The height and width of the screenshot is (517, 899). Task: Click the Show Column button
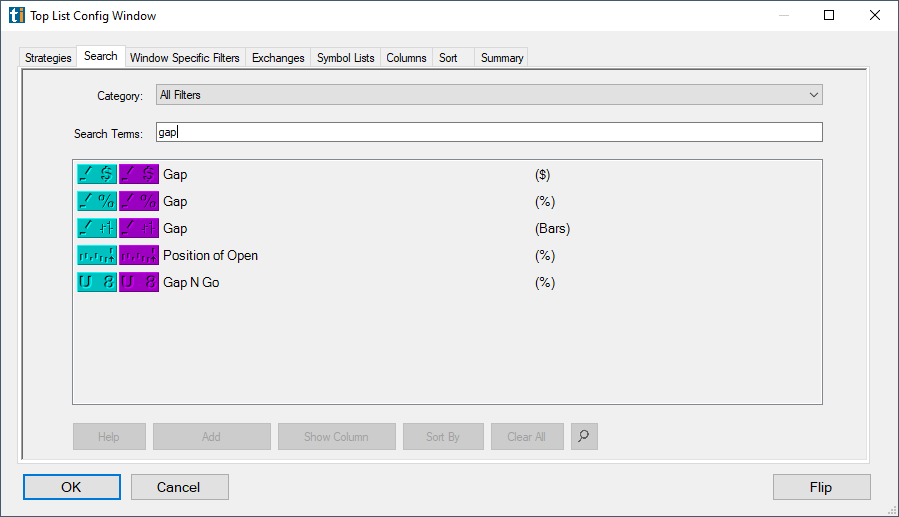337,437
